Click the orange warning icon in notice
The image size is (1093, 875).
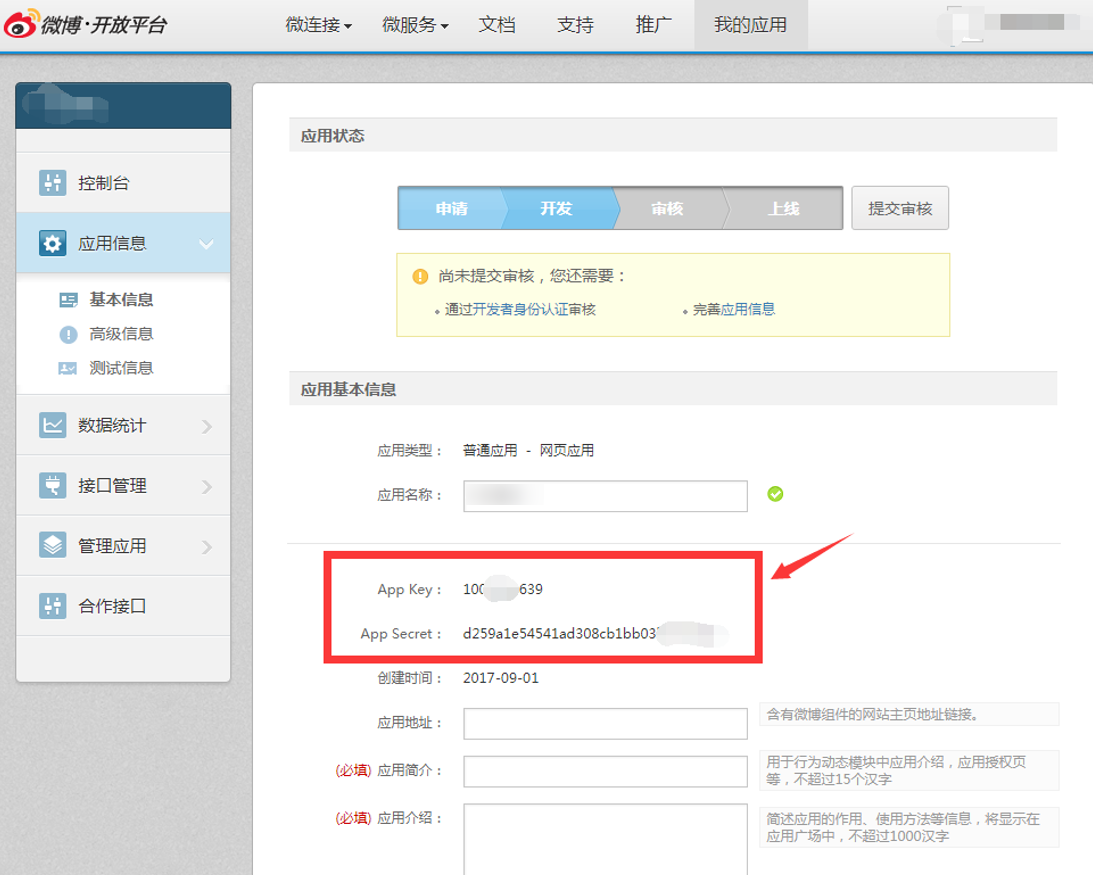(420, 276)
